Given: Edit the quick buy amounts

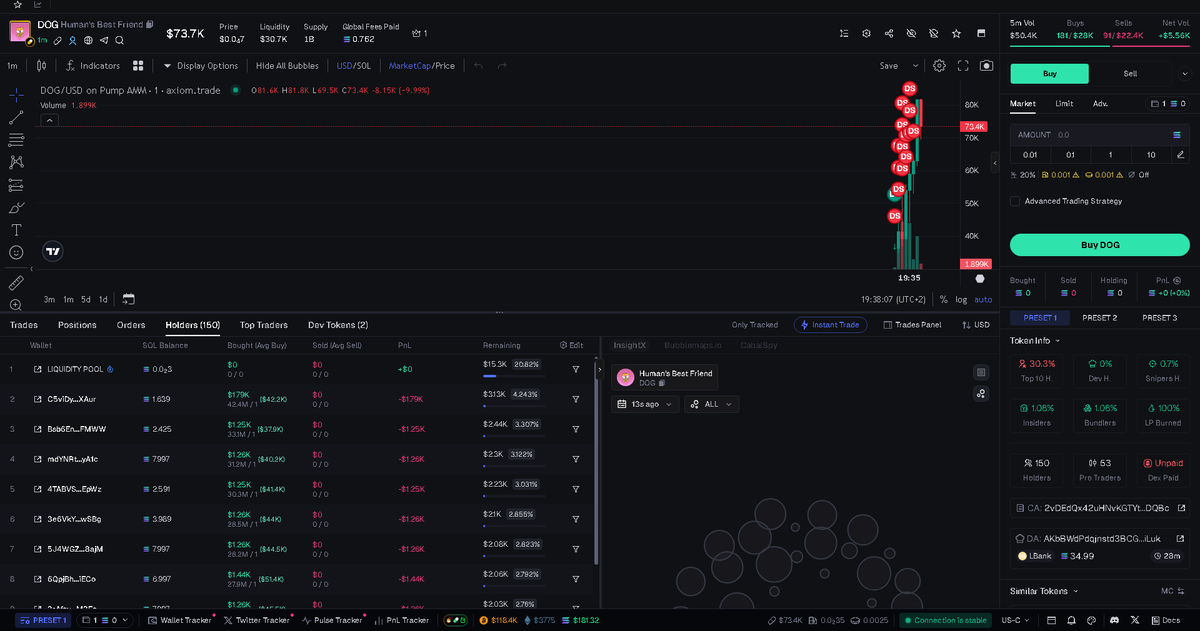Looking at the screenshot, I should [1181, 154].
